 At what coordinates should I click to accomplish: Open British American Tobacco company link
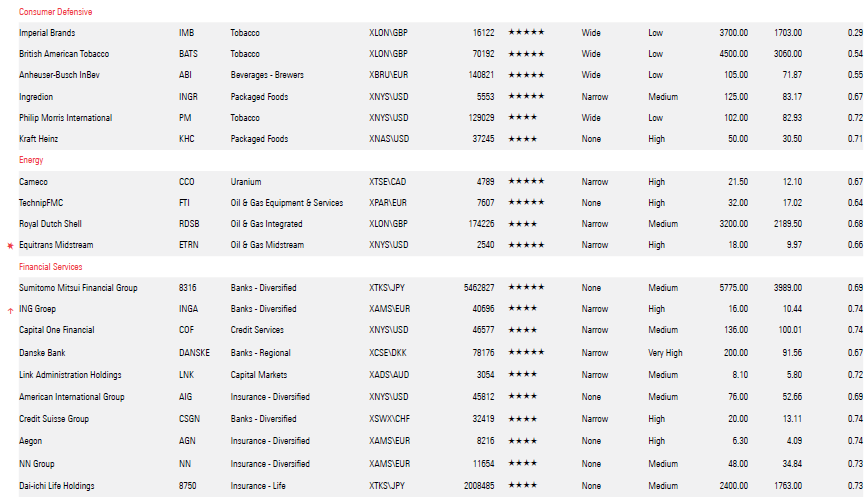tap(64, 54)
